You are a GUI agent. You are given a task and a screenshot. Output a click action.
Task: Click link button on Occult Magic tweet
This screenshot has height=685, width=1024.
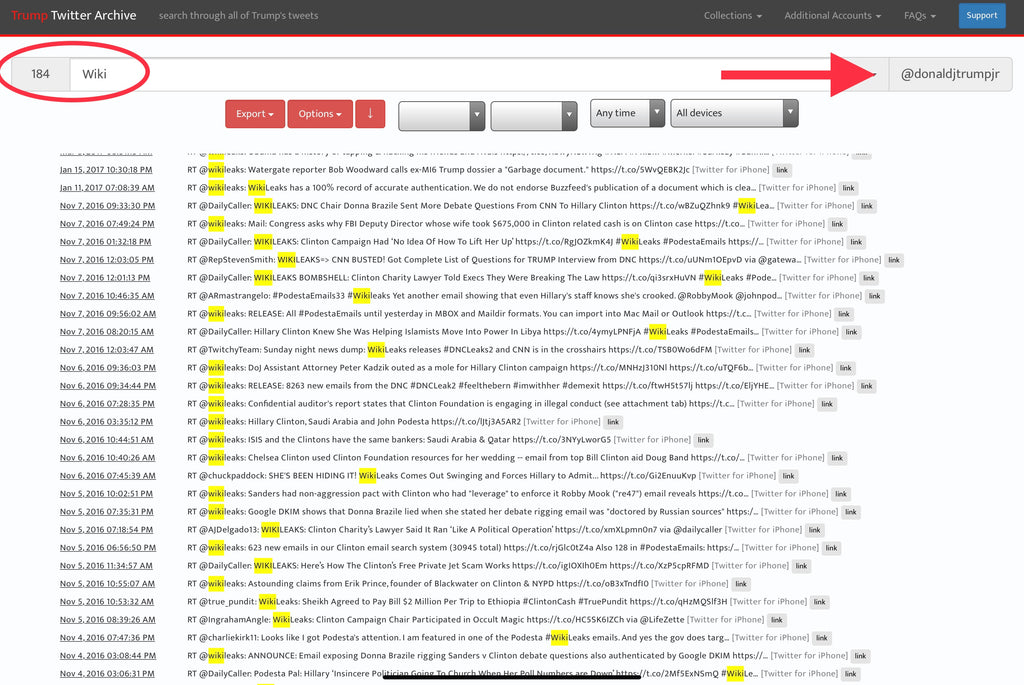pos(776,620)
